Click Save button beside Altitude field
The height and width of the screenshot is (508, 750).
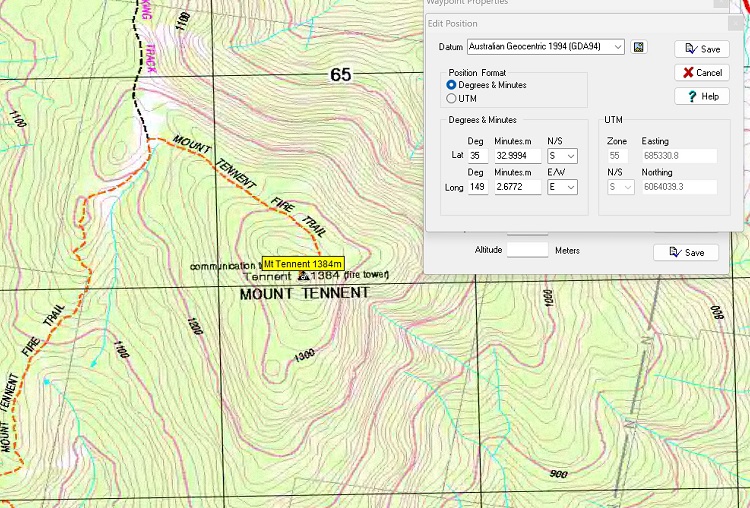pos(686,253)
